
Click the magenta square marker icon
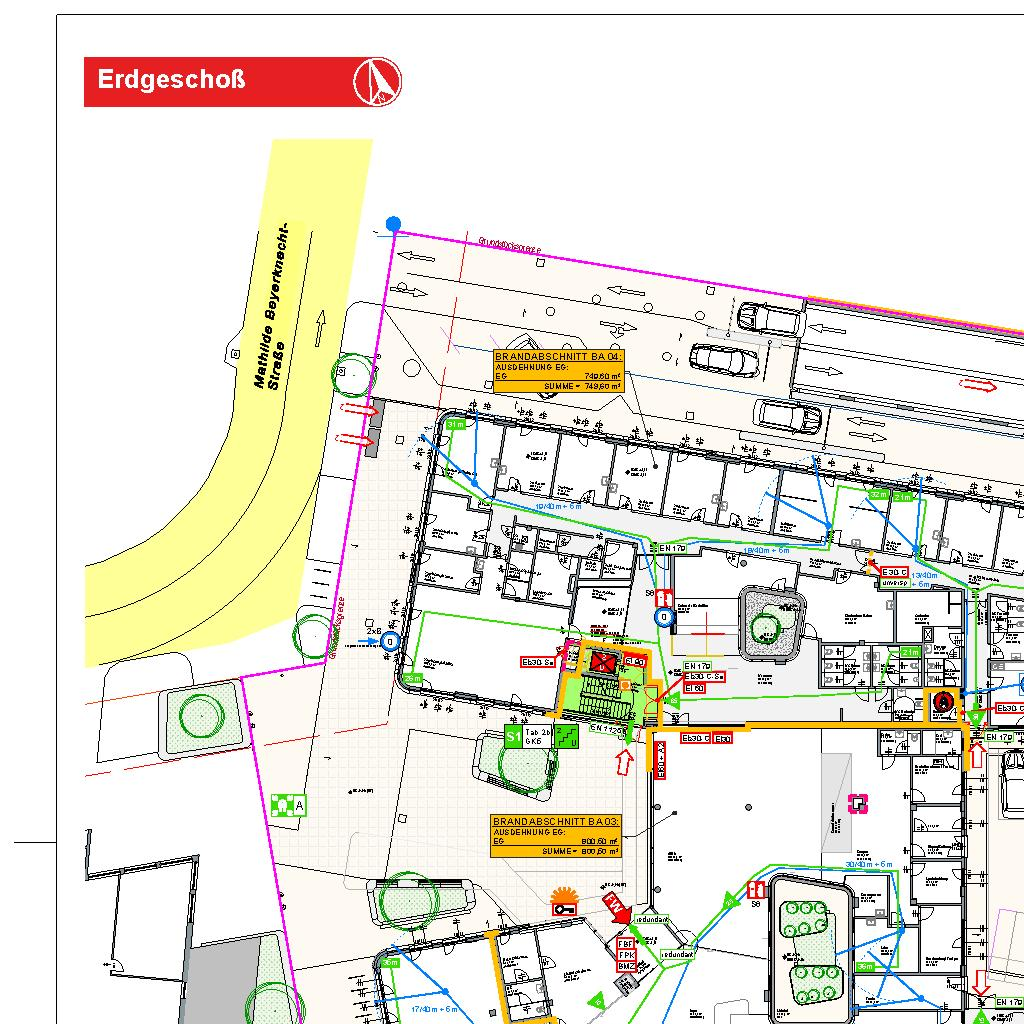click(x=857, y=802)
